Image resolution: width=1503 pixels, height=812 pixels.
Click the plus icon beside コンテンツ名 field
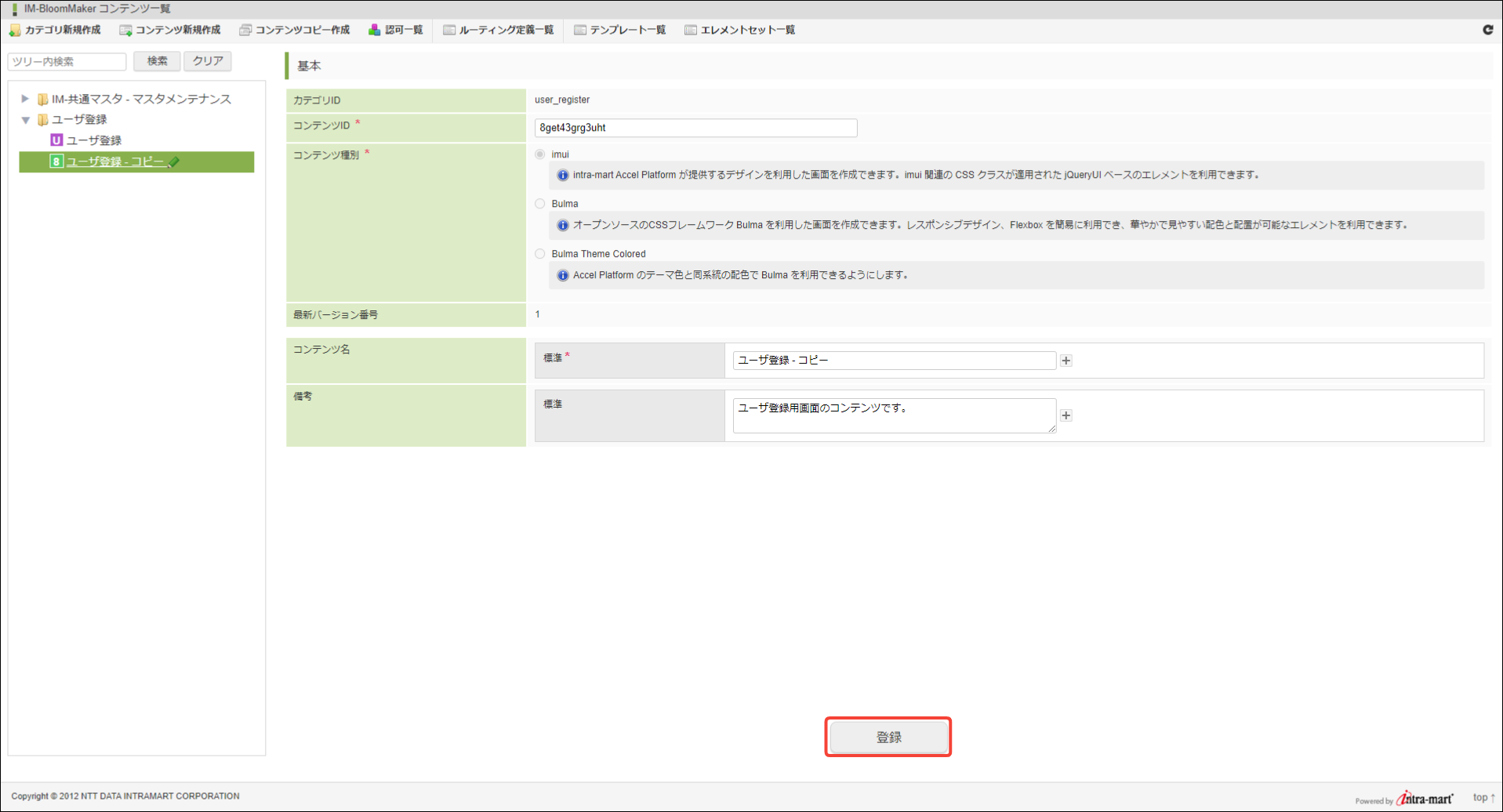[1066, 361]
